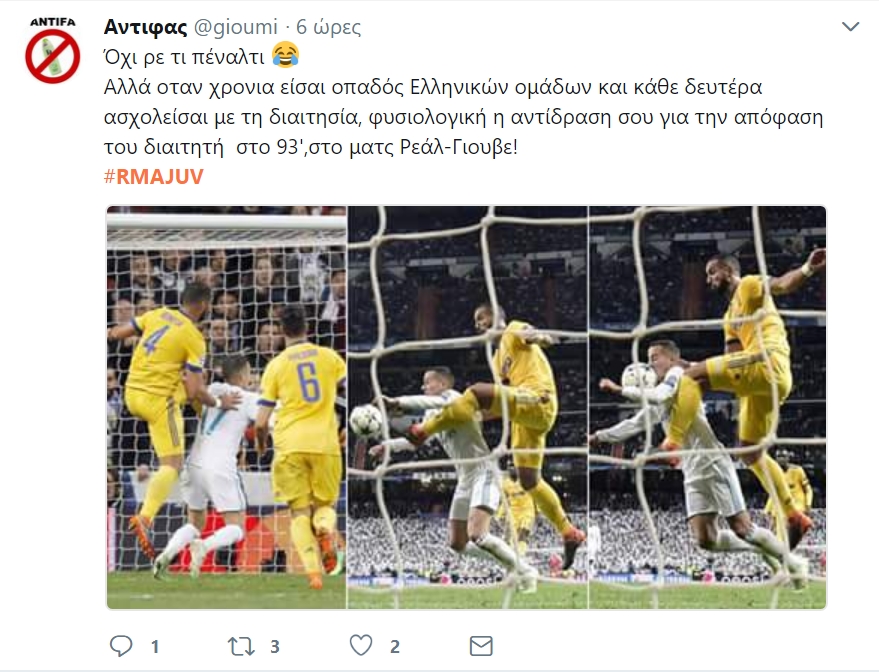Open the ANTIFA profile avatar
The image size is (879, 672).
click(53, 50)
